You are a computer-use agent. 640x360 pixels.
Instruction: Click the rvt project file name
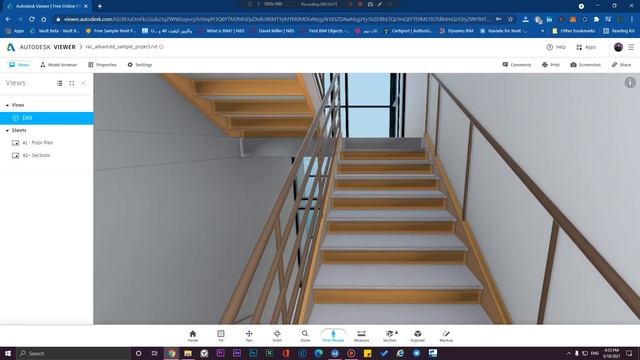pyautogui.click(x=121, y=47)
